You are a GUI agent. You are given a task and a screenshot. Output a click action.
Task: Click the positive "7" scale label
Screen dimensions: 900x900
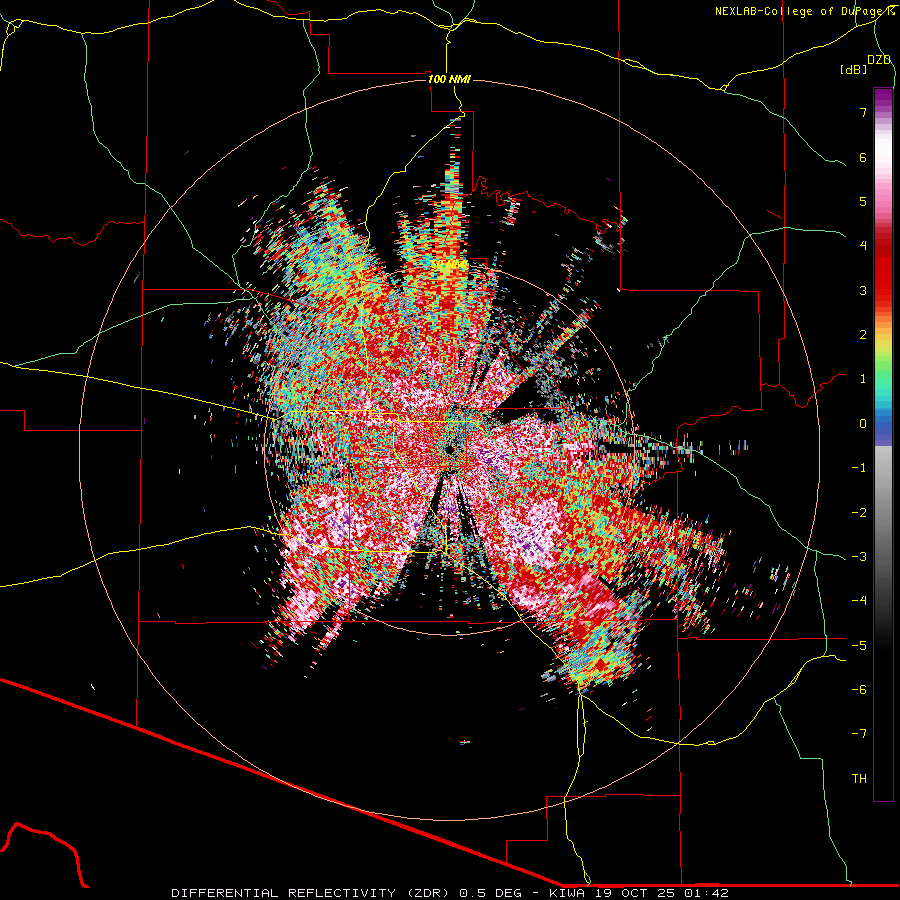pyautogui.click(x=863, y=112)
